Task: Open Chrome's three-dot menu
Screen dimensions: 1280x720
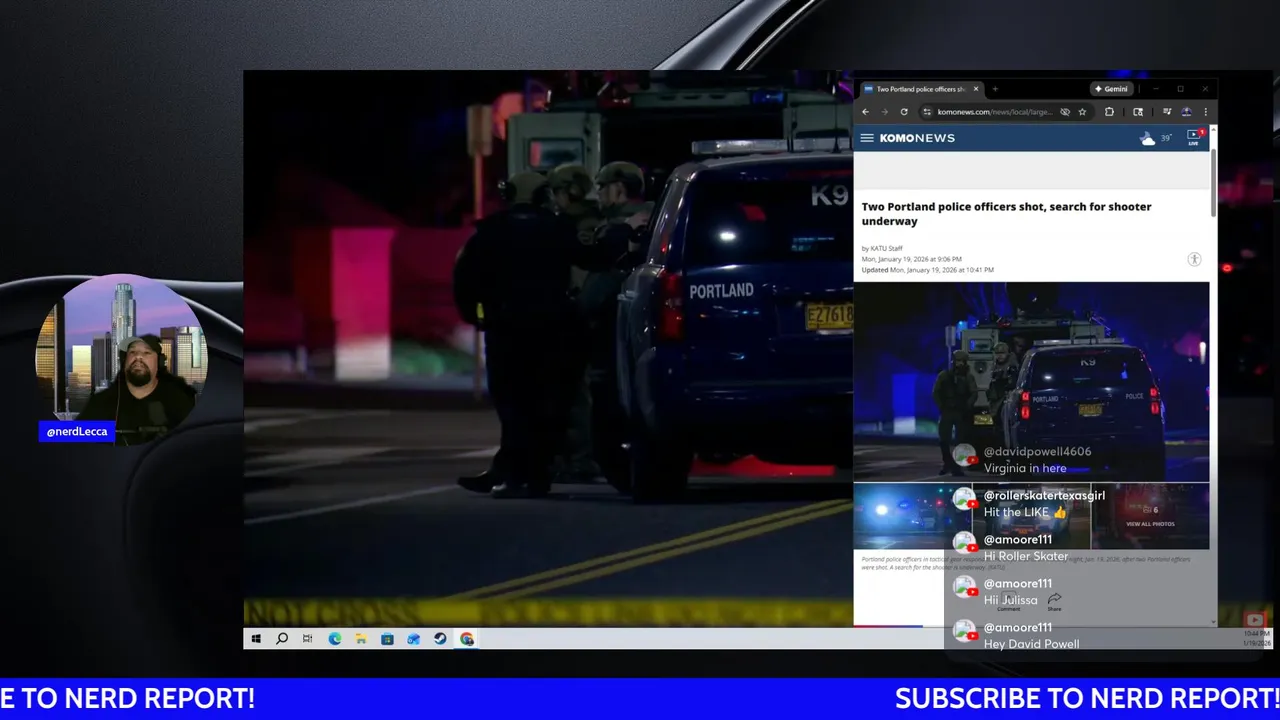Action: point(1205,112)
